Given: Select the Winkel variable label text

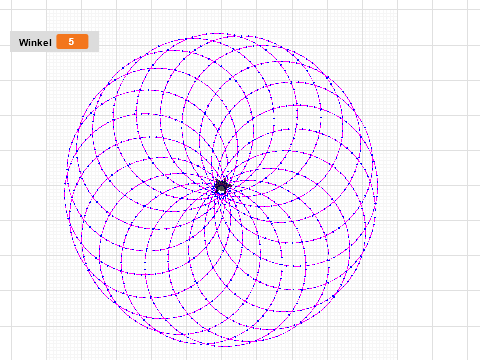Looking at the screenshot, I should click(x=35, y=42).
